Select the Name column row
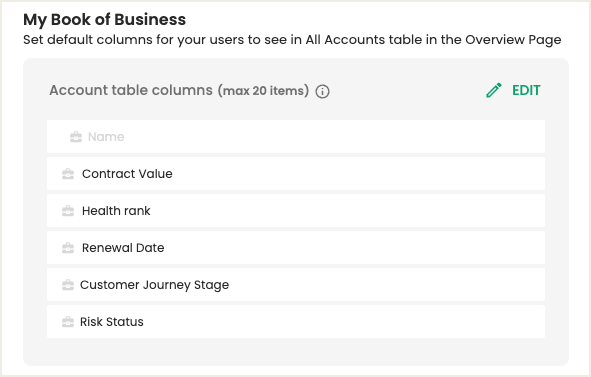This screenshot has height=377, width=591. tap(296, 136)
